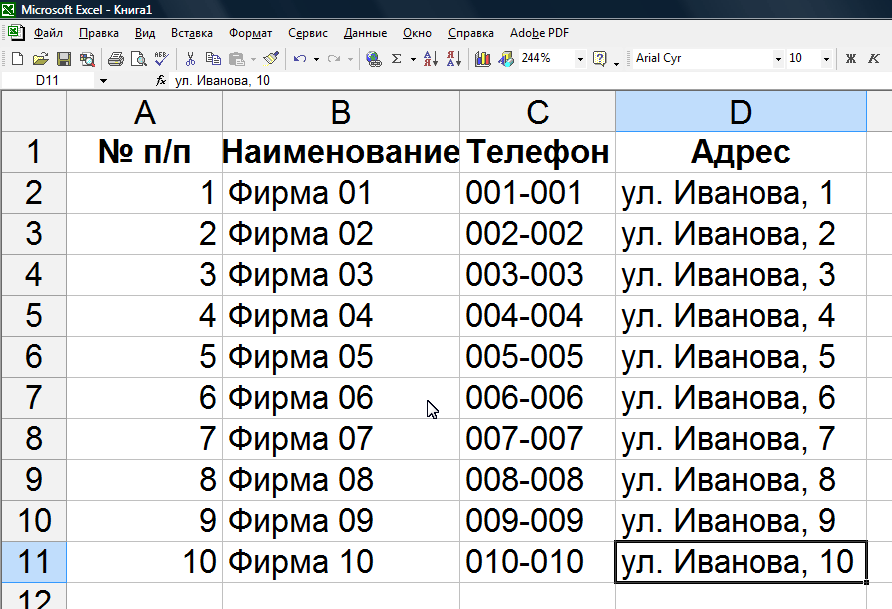Select cell ул. Иванова, 3
The width and height of the screenshot is (892, 609).
[741, 275]
